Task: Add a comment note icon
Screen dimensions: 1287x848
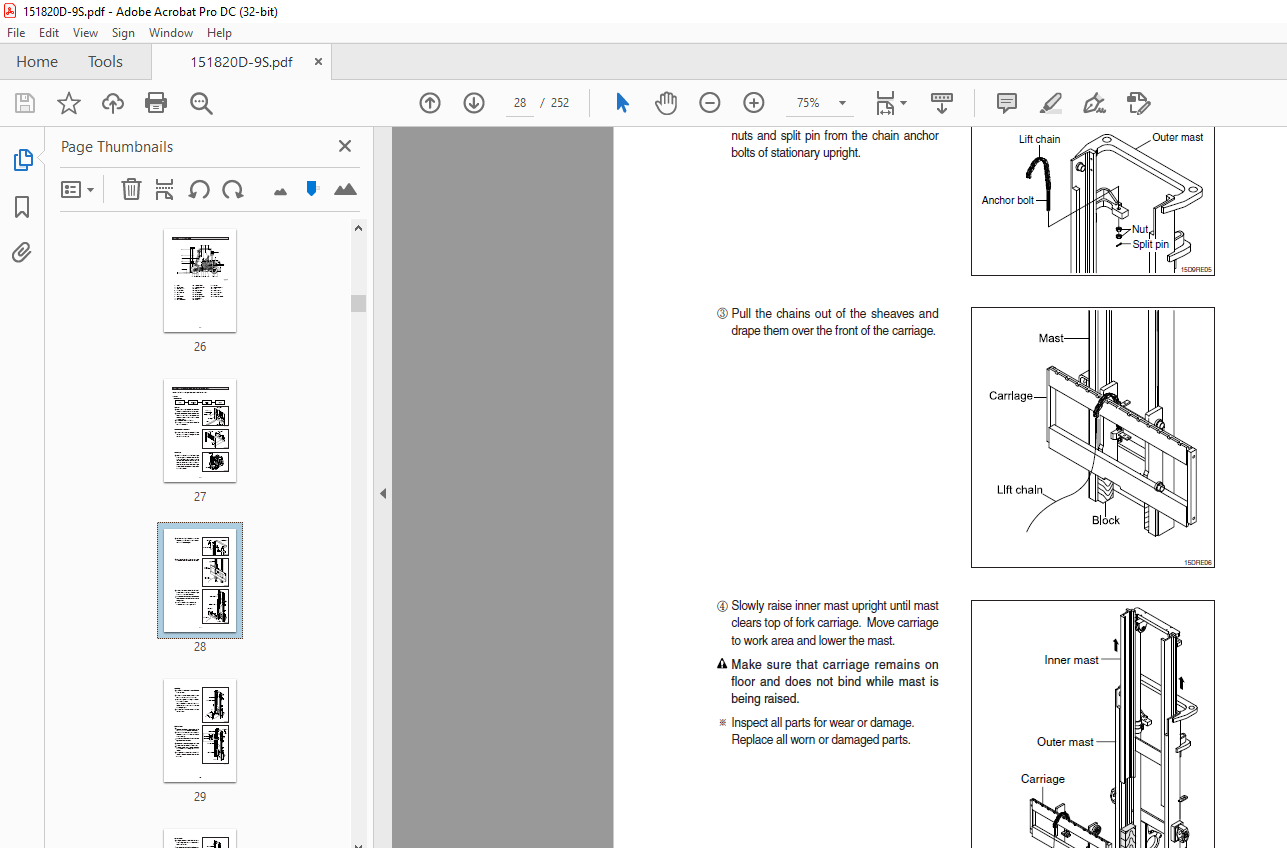Action: click(1007, 103)
